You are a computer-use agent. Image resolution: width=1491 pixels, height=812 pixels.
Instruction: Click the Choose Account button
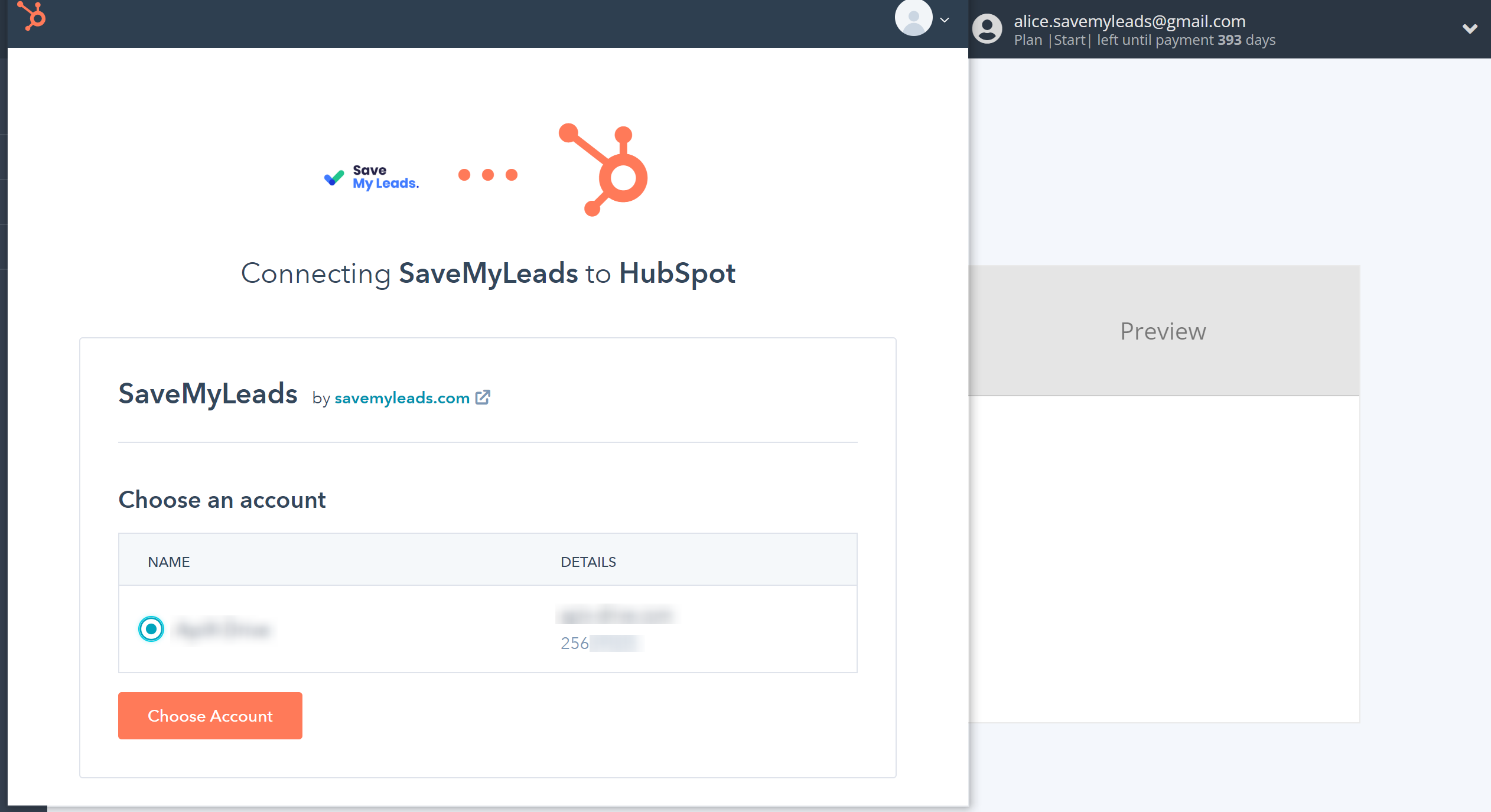(210, 716)
